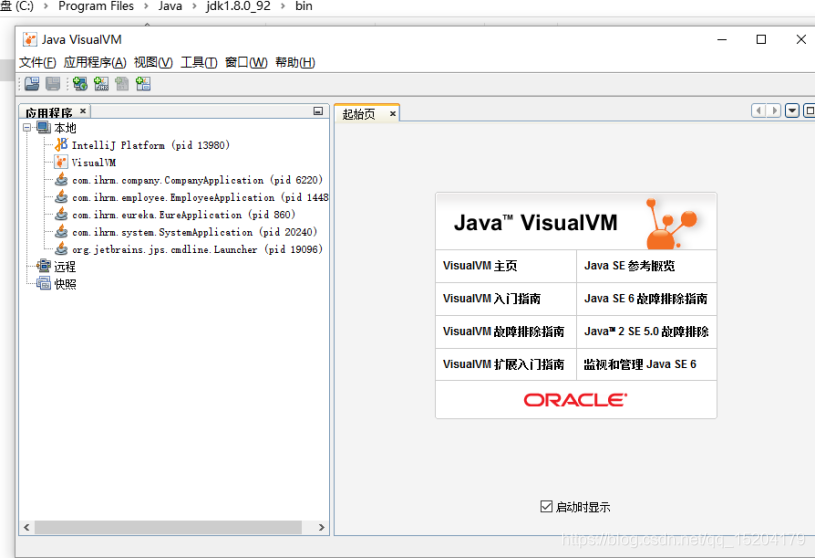Click the scrollbar right arrow

(x=321, y=527)
